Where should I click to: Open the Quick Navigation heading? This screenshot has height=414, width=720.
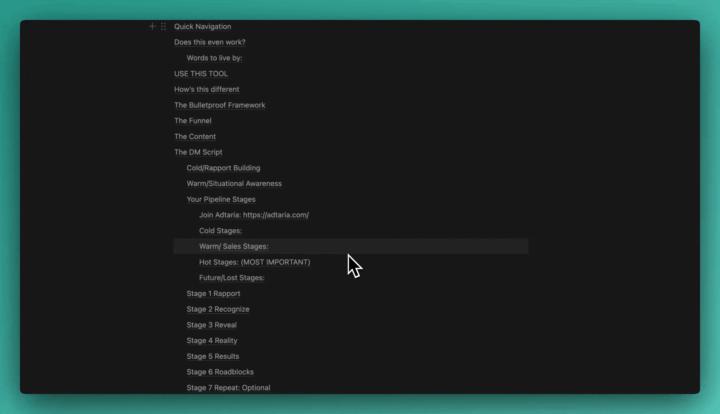coord(202,27)
